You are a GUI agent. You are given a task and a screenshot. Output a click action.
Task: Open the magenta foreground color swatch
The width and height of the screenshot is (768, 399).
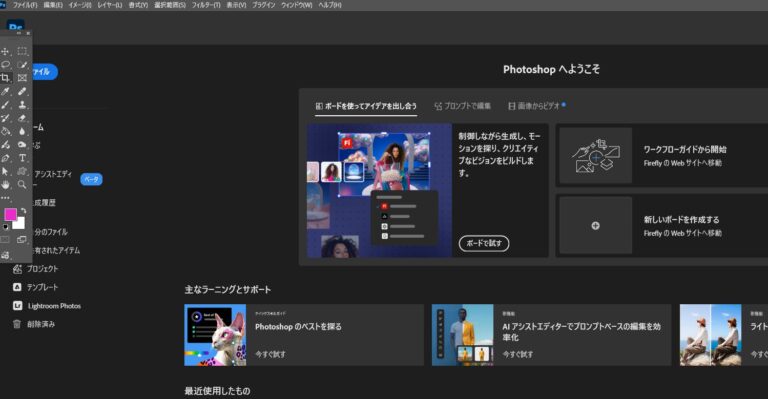click(10, 214)
